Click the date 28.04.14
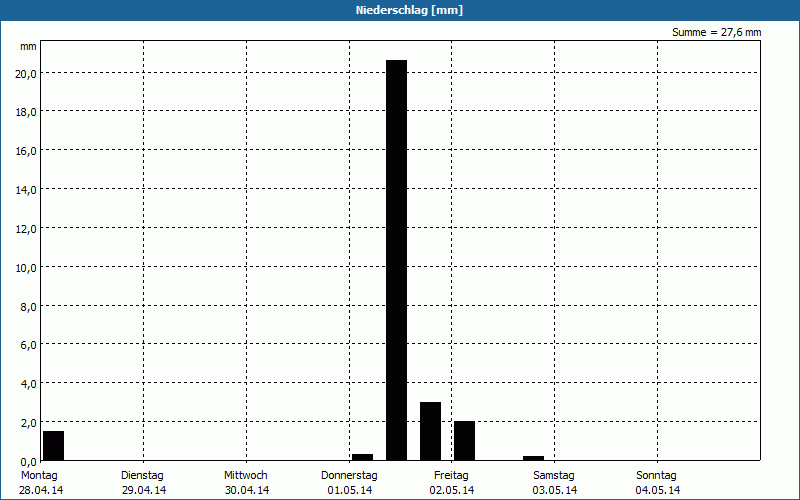This screenshot has height=500, width=800. pyautogui.click(x=41, y=490)
